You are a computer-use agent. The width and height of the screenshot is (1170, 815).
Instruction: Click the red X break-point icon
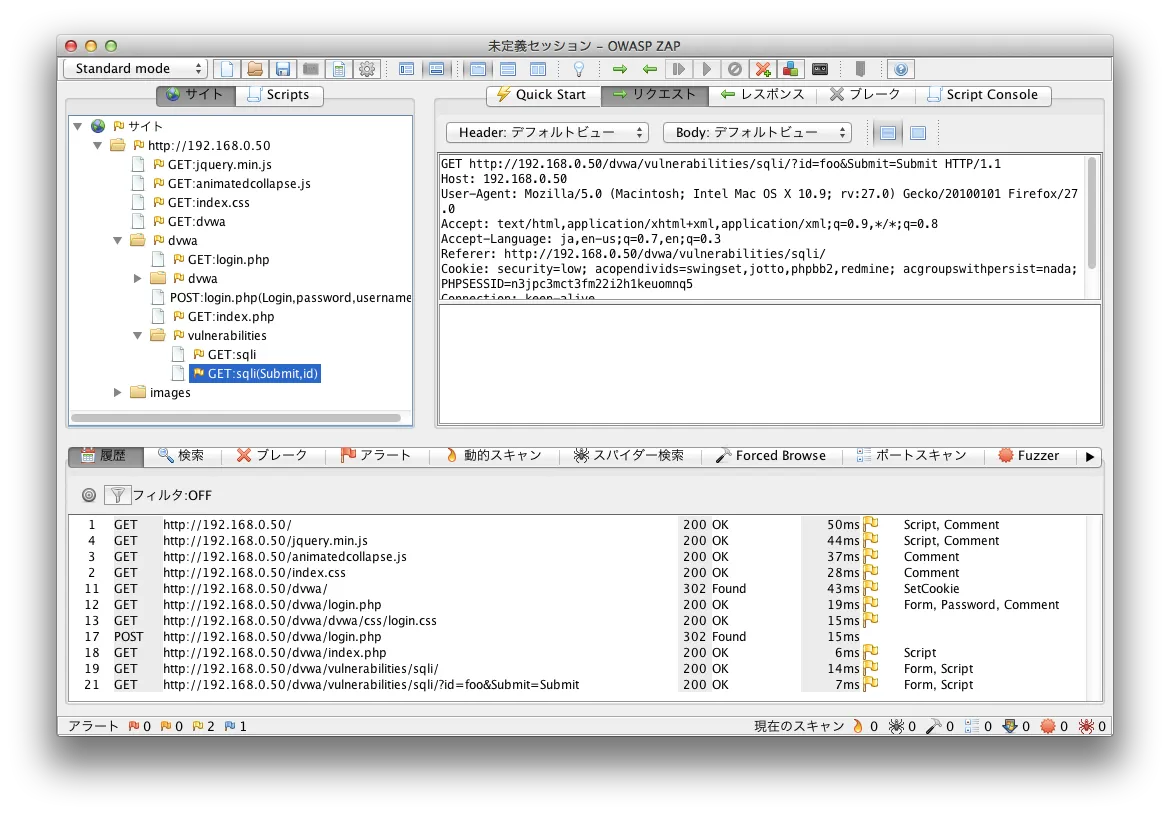point(762,68)
